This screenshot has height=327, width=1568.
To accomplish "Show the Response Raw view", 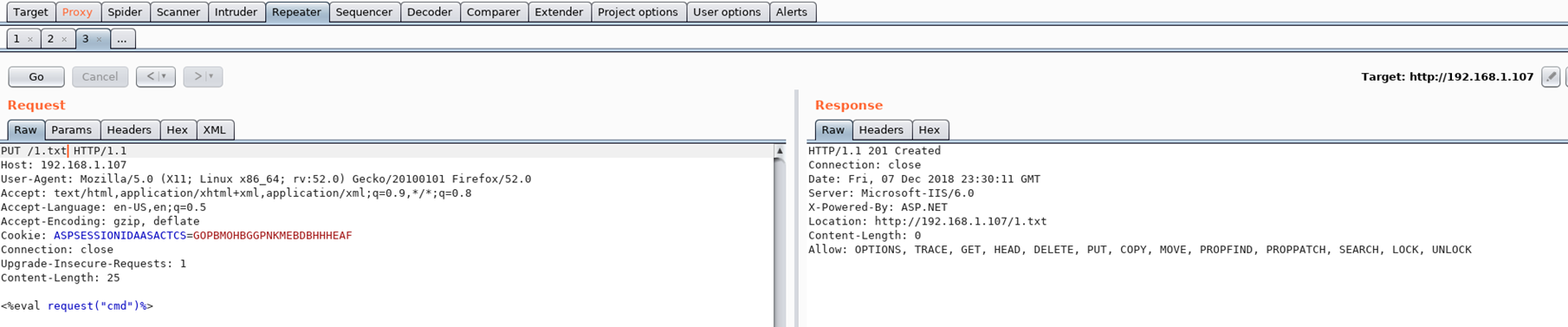I will point(833,130).
